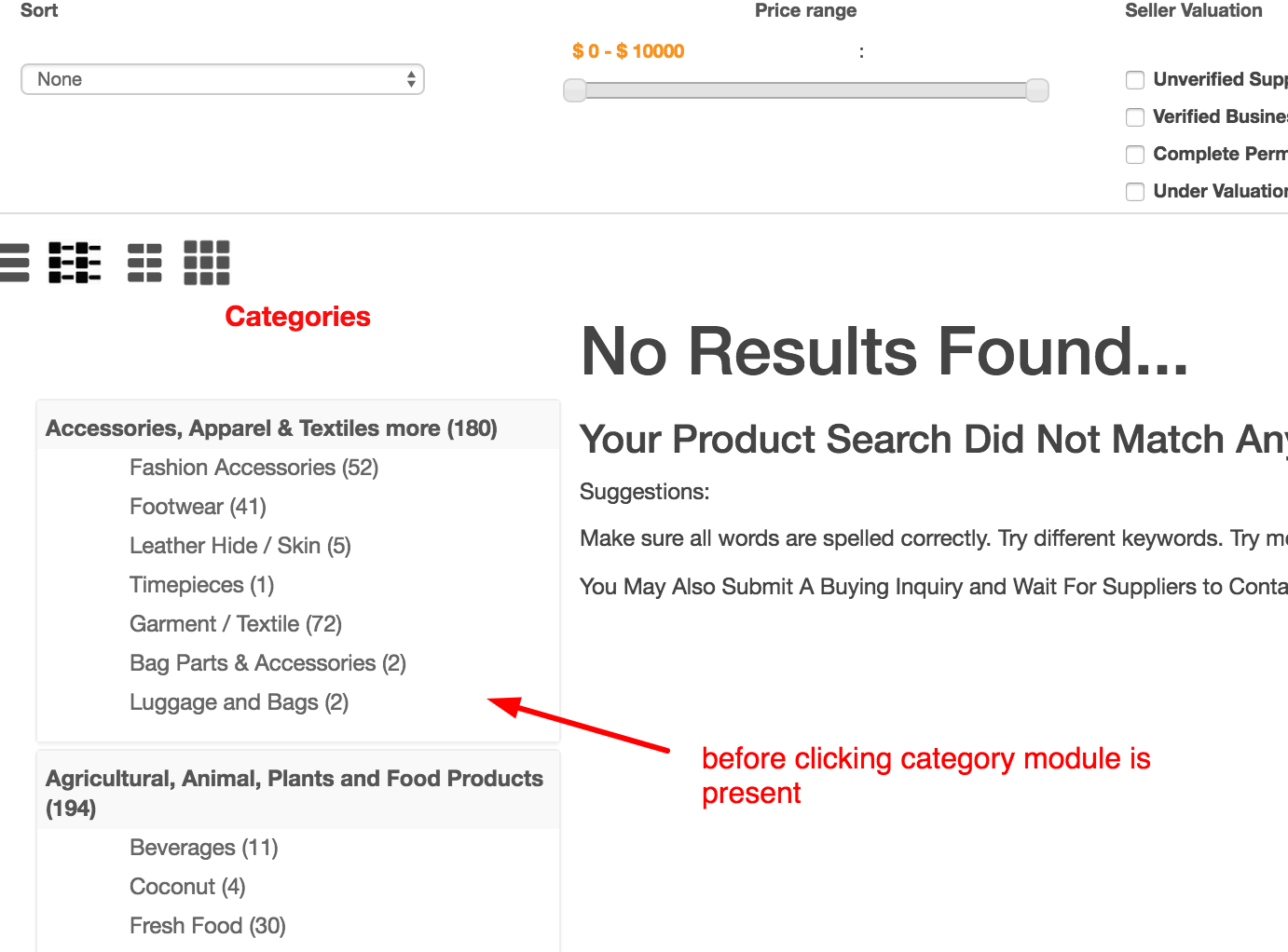
Task: Switch to three-column grid view icon
Action: [x=207, y=262]
